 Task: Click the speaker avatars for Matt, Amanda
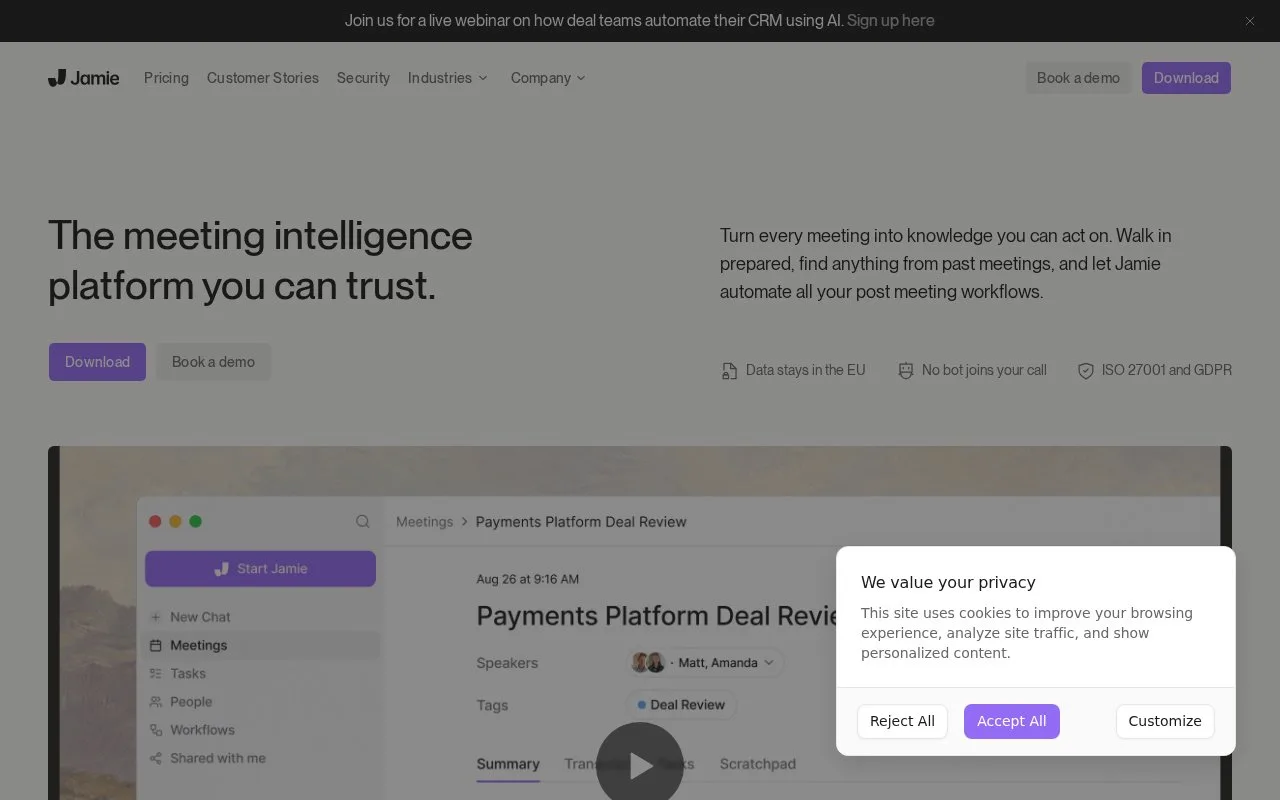[648, 663]
